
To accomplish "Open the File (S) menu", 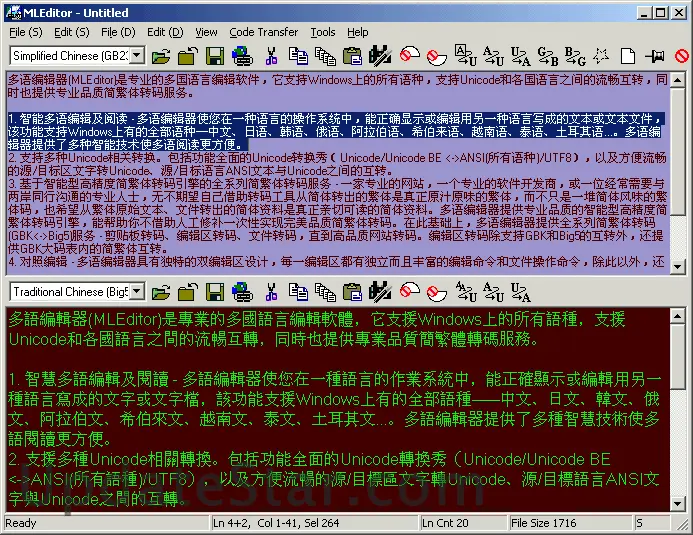I will click(x=26, y=32).
